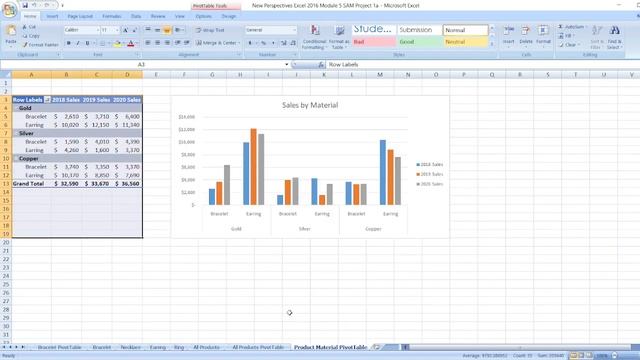Apply percent style number format

(x=264, y=43)
